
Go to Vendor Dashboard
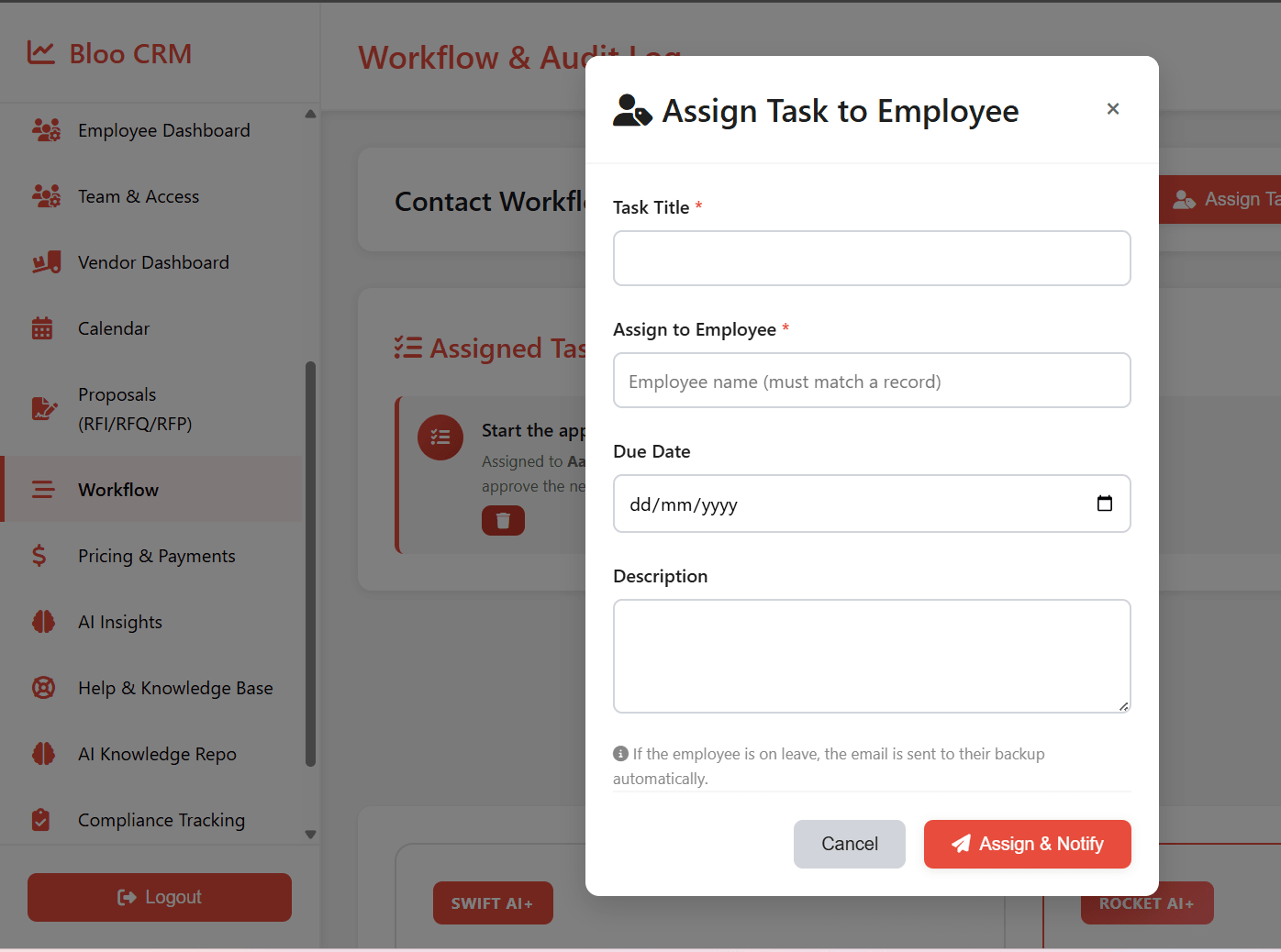[152, 262]
